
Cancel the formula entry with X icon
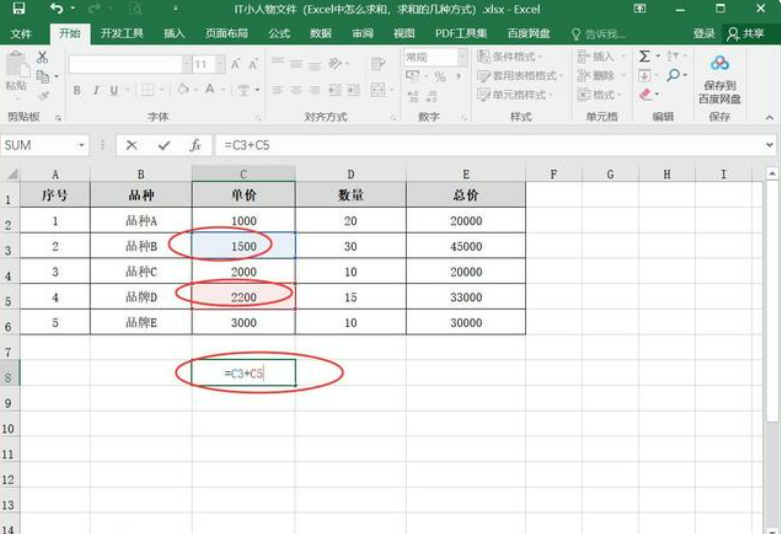coord(131,145)
